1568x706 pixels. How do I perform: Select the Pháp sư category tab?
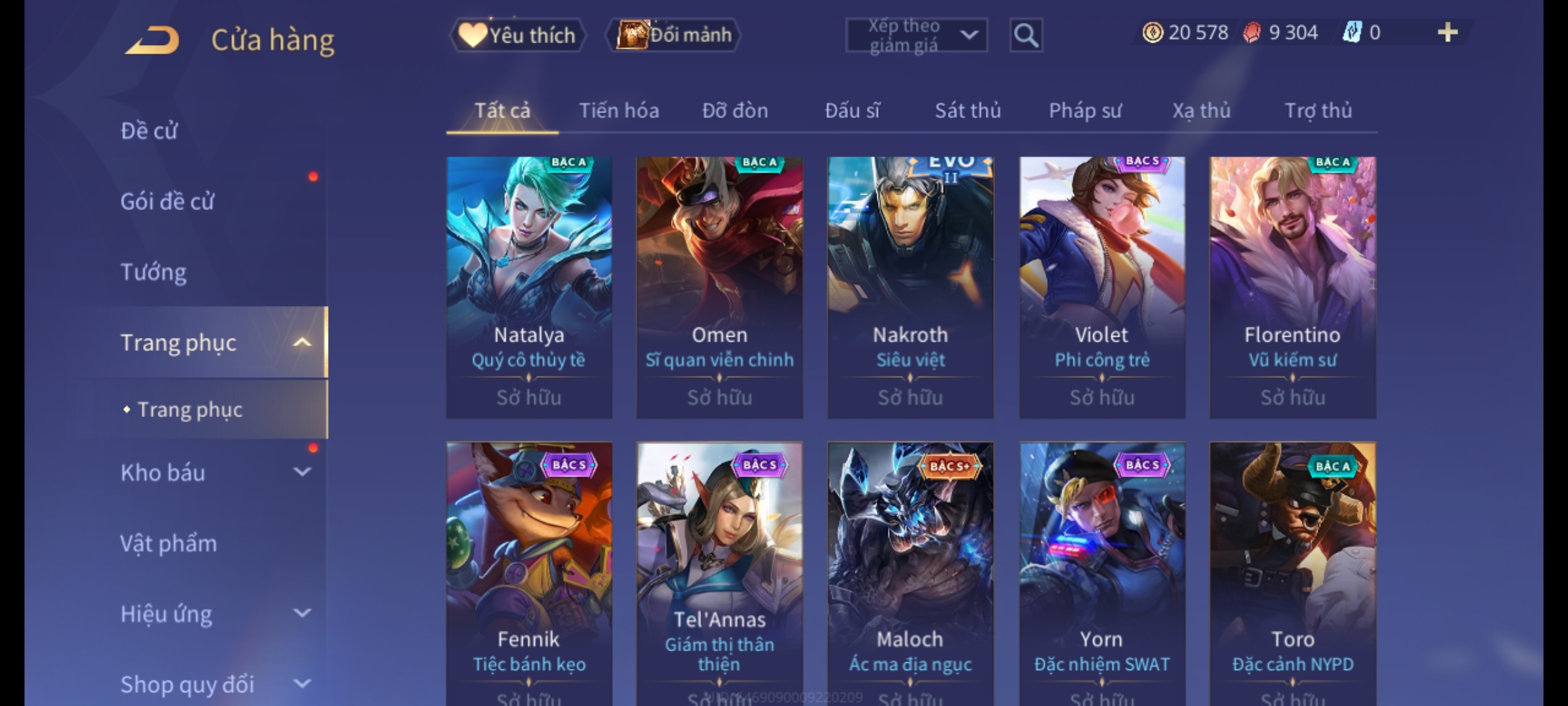point(1085,110)
